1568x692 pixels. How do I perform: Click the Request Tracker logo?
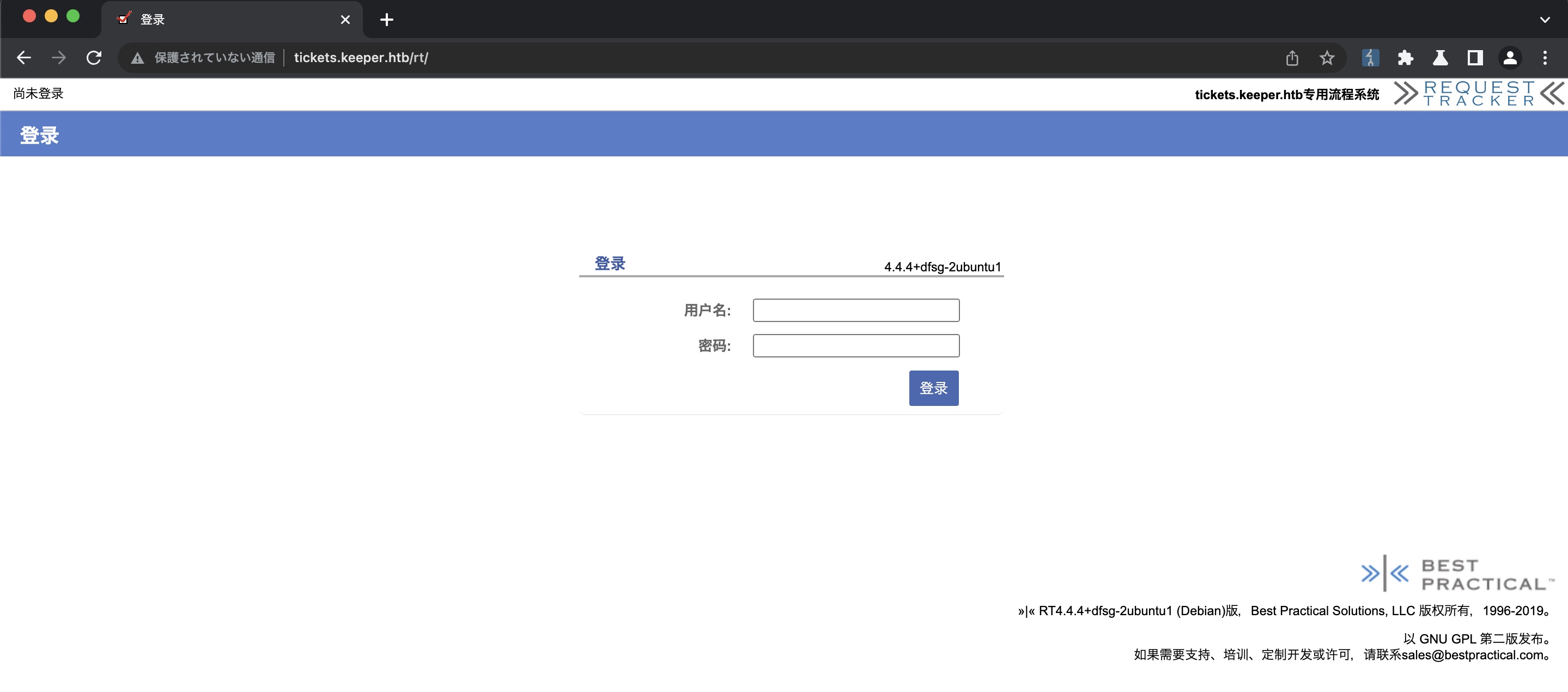pyautogui.click(x=1478, y=94)
